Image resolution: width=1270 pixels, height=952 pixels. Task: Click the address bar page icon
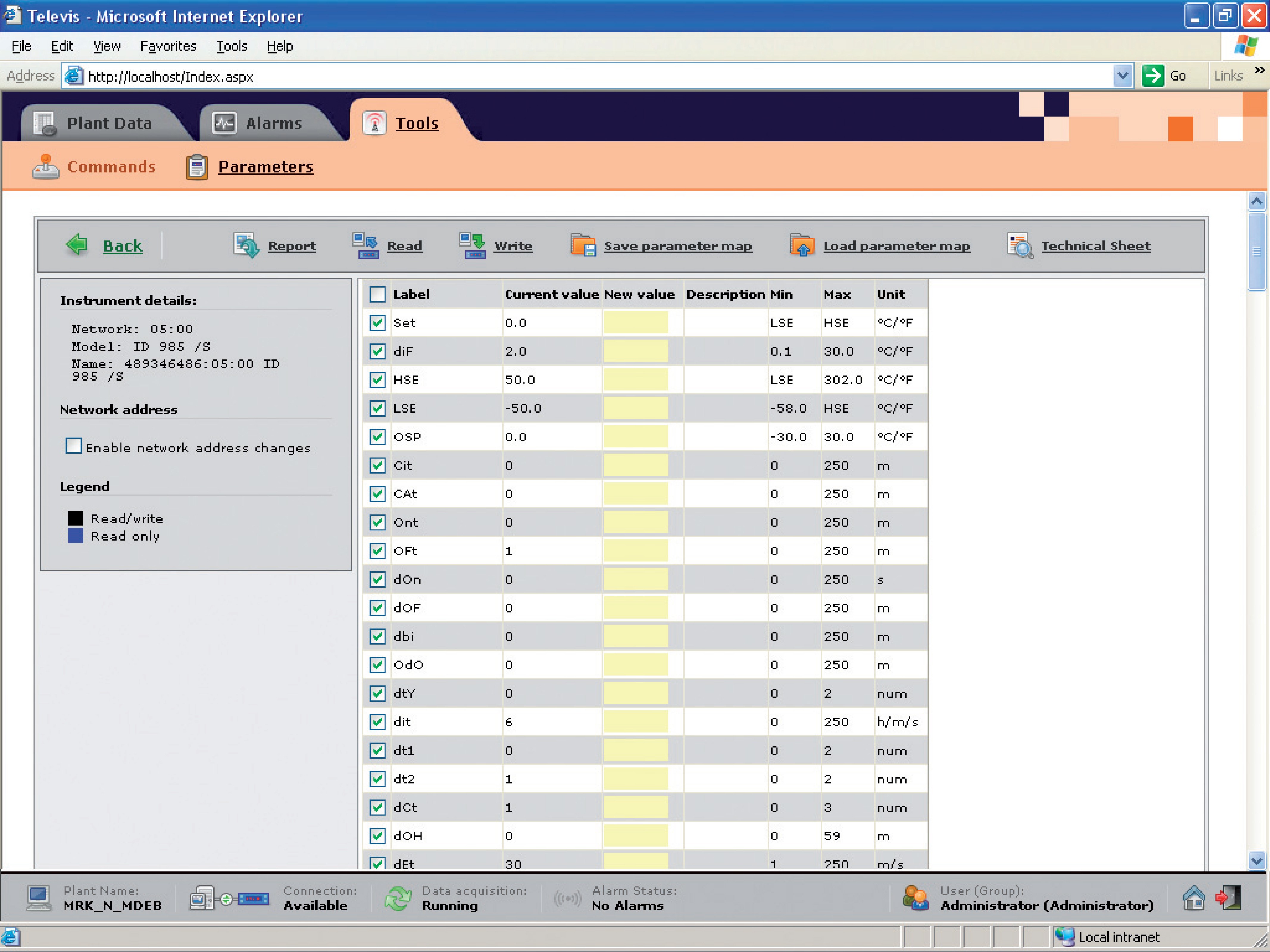73,76
